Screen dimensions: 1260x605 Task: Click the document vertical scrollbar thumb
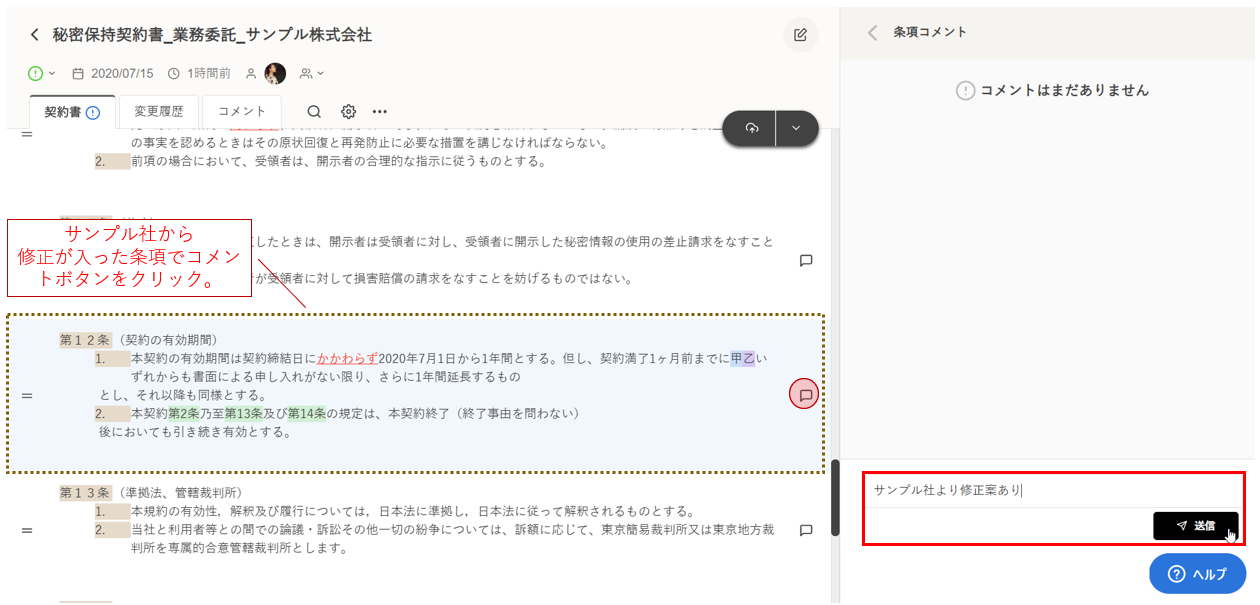tap(834, 497)
